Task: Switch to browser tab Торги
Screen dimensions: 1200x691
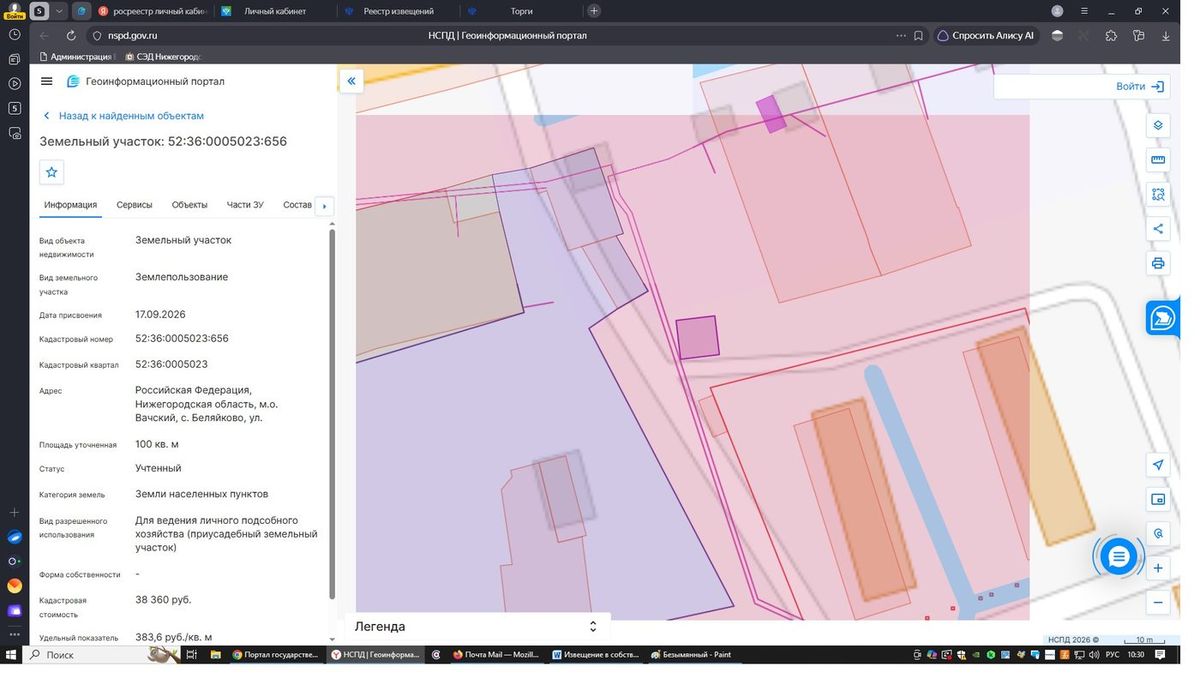Action: pos(519,11)
